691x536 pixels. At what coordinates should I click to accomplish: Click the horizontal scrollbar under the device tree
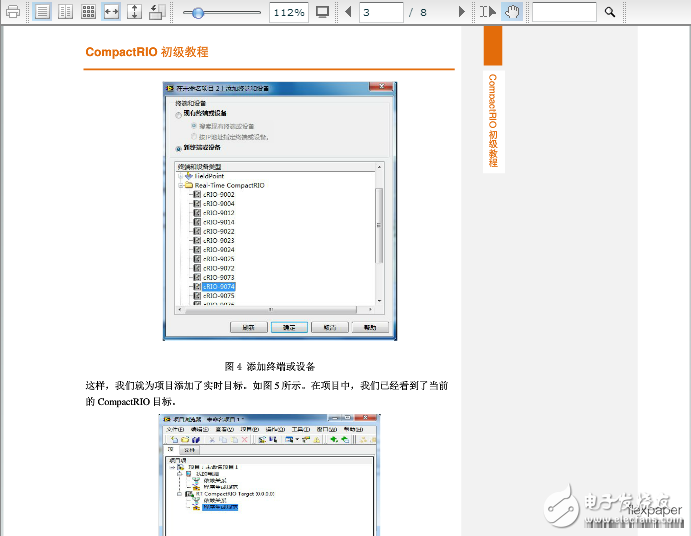(271, 310)
